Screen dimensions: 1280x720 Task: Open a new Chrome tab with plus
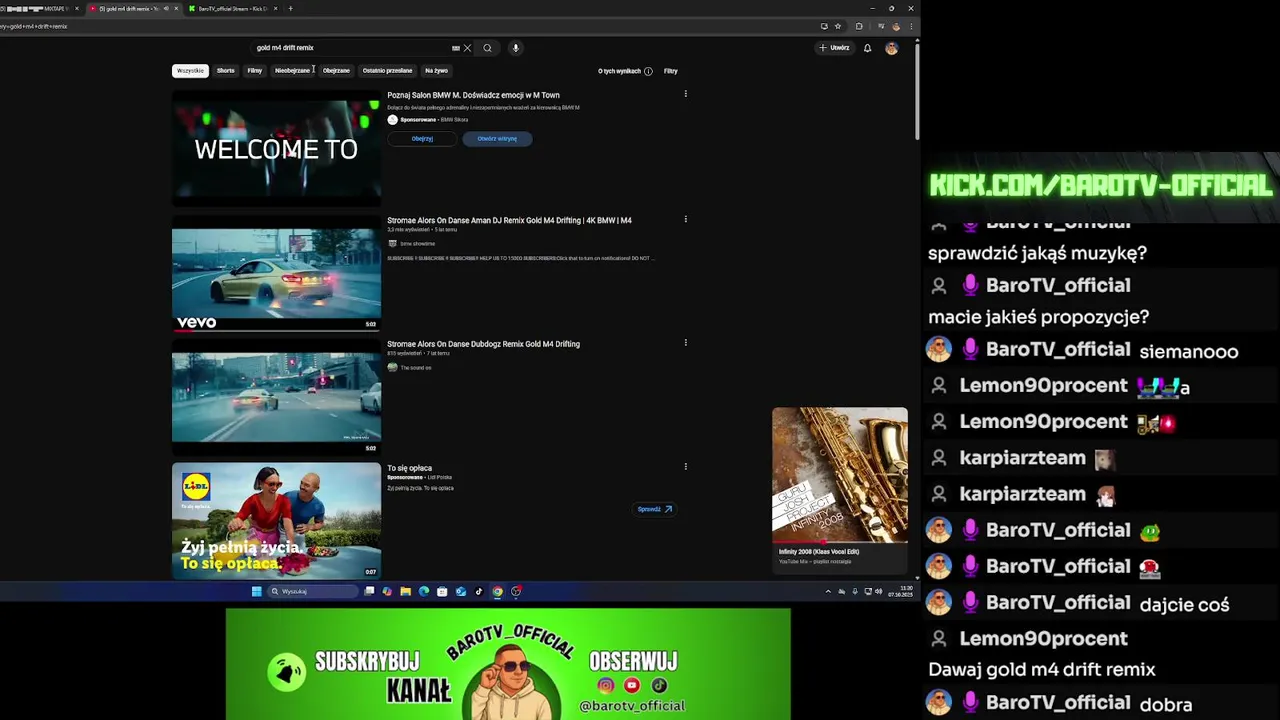click(x=290, y=9)
